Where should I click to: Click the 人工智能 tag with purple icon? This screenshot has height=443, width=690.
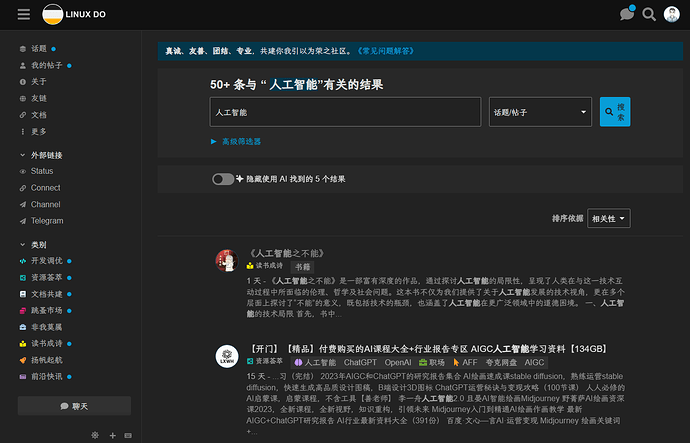315,362
